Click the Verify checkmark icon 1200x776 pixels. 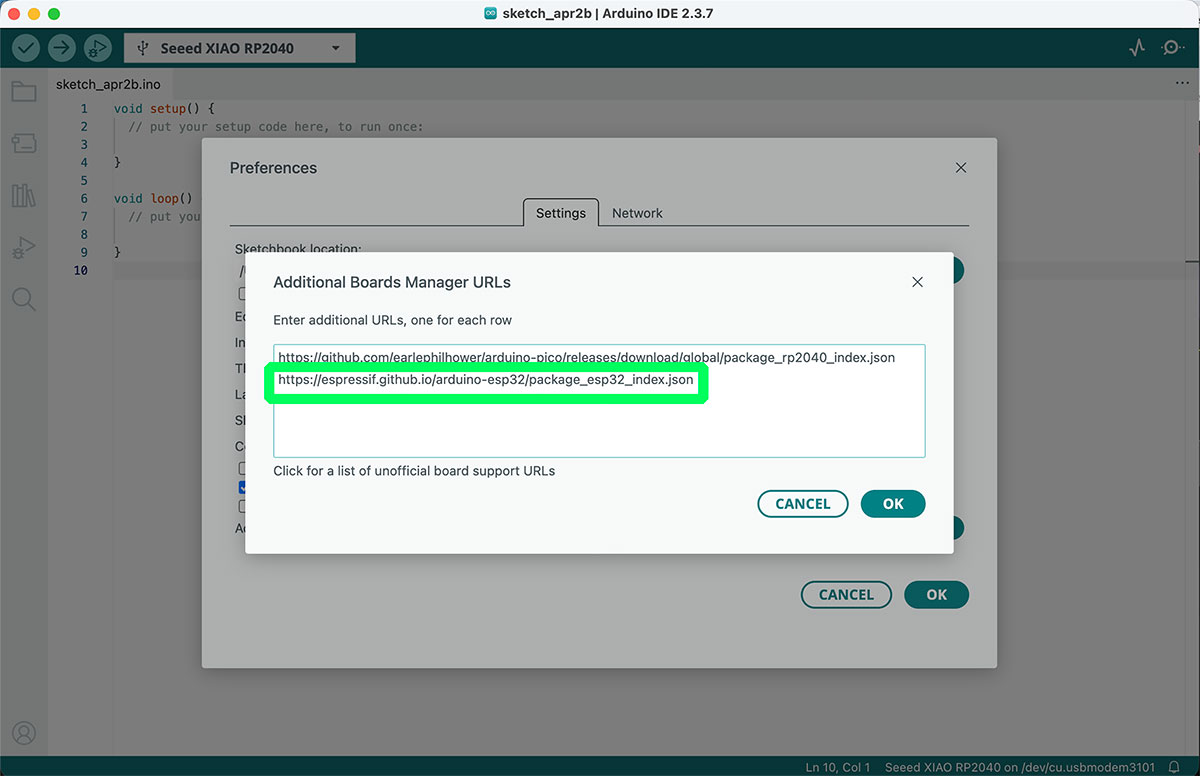click(26, 47)
